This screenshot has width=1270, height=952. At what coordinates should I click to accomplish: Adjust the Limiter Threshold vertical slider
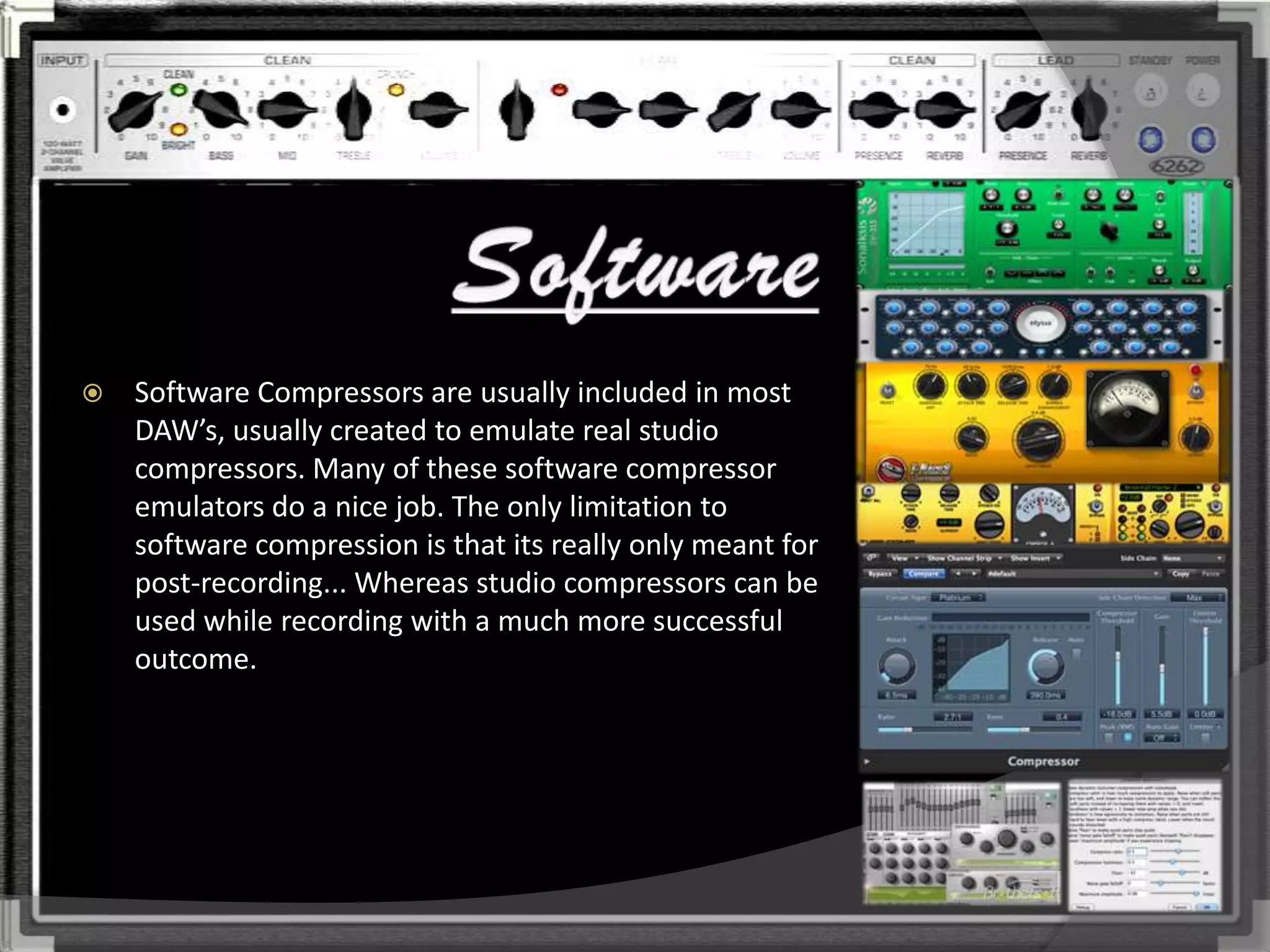pyautogui.click(x=1206, y=666)
